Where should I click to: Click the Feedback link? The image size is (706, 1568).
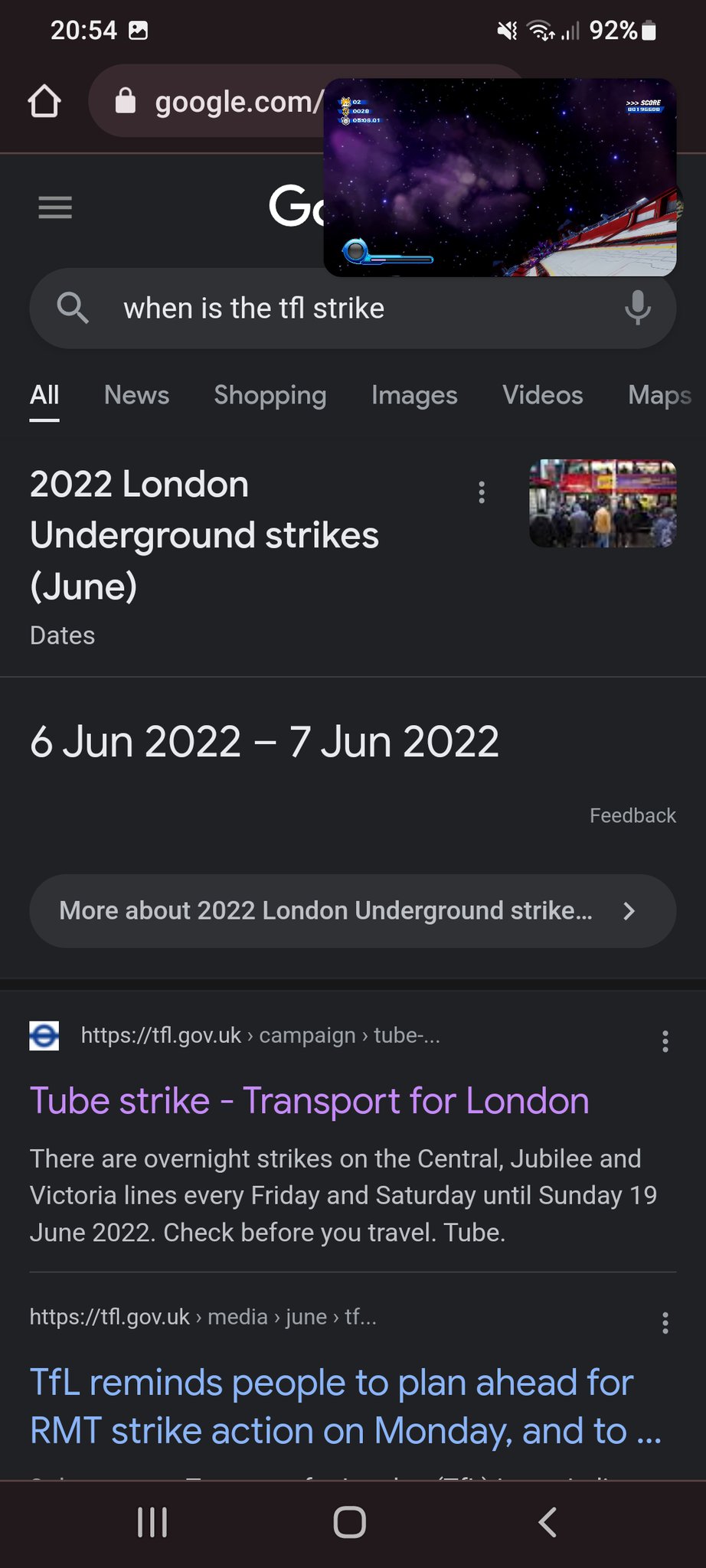coord(632,815)
